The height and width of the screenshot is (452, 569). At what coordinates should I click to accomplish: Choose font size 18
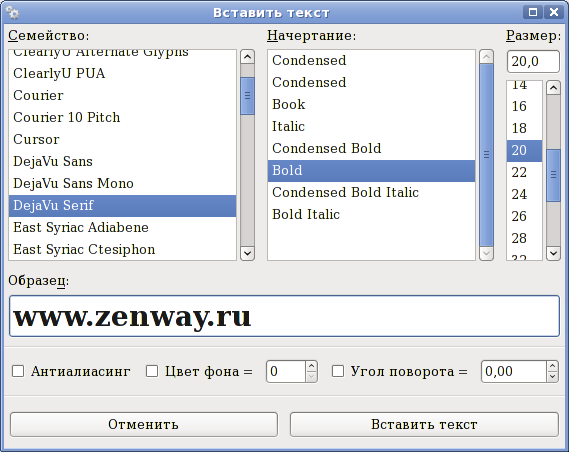click(x=524, y=128)
